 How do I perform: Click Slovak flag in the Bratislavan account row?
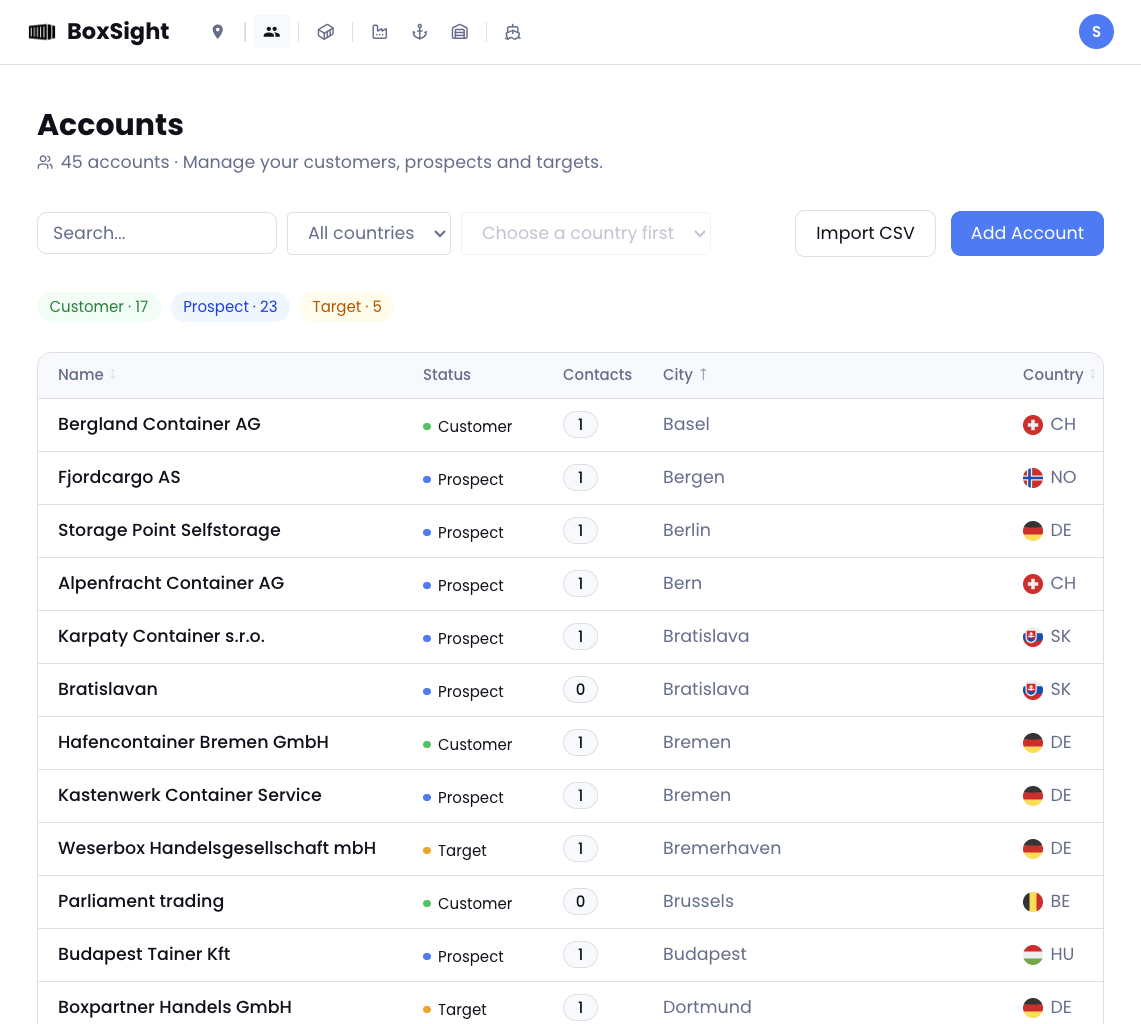1033,690
